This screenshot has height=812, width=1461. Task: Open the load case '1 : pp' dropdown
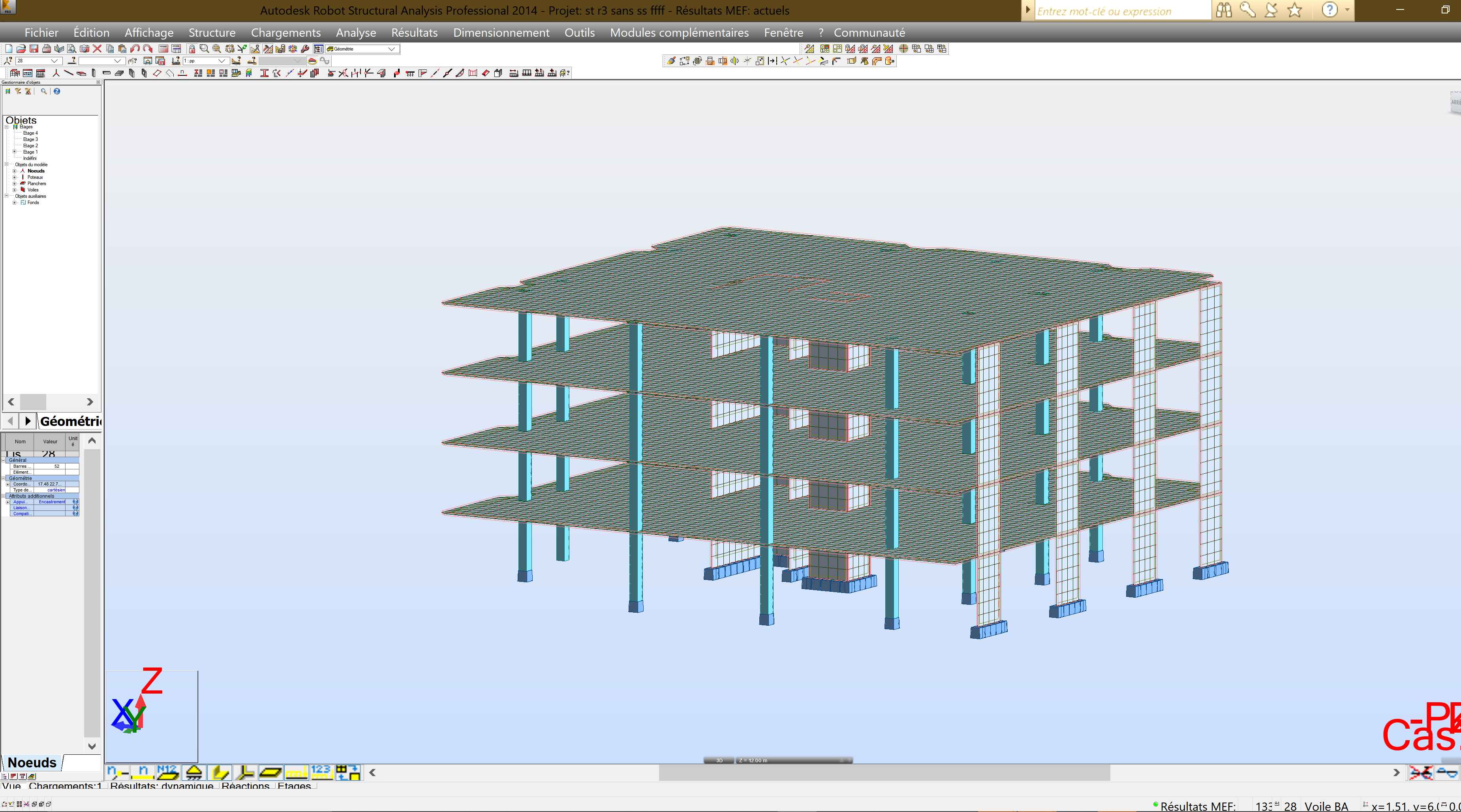click(222, 61)
